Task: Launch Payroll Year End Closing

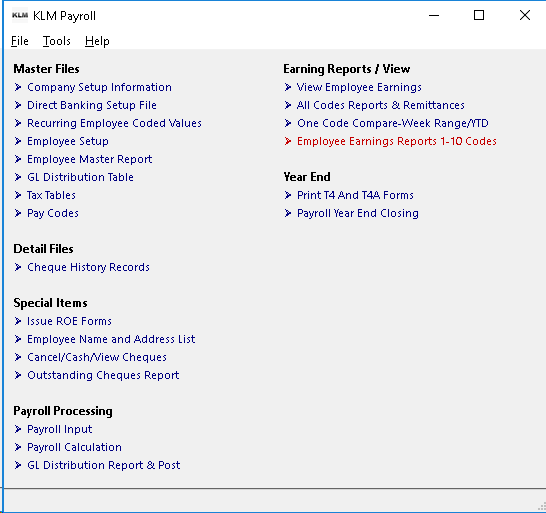Action: [358, 213]
